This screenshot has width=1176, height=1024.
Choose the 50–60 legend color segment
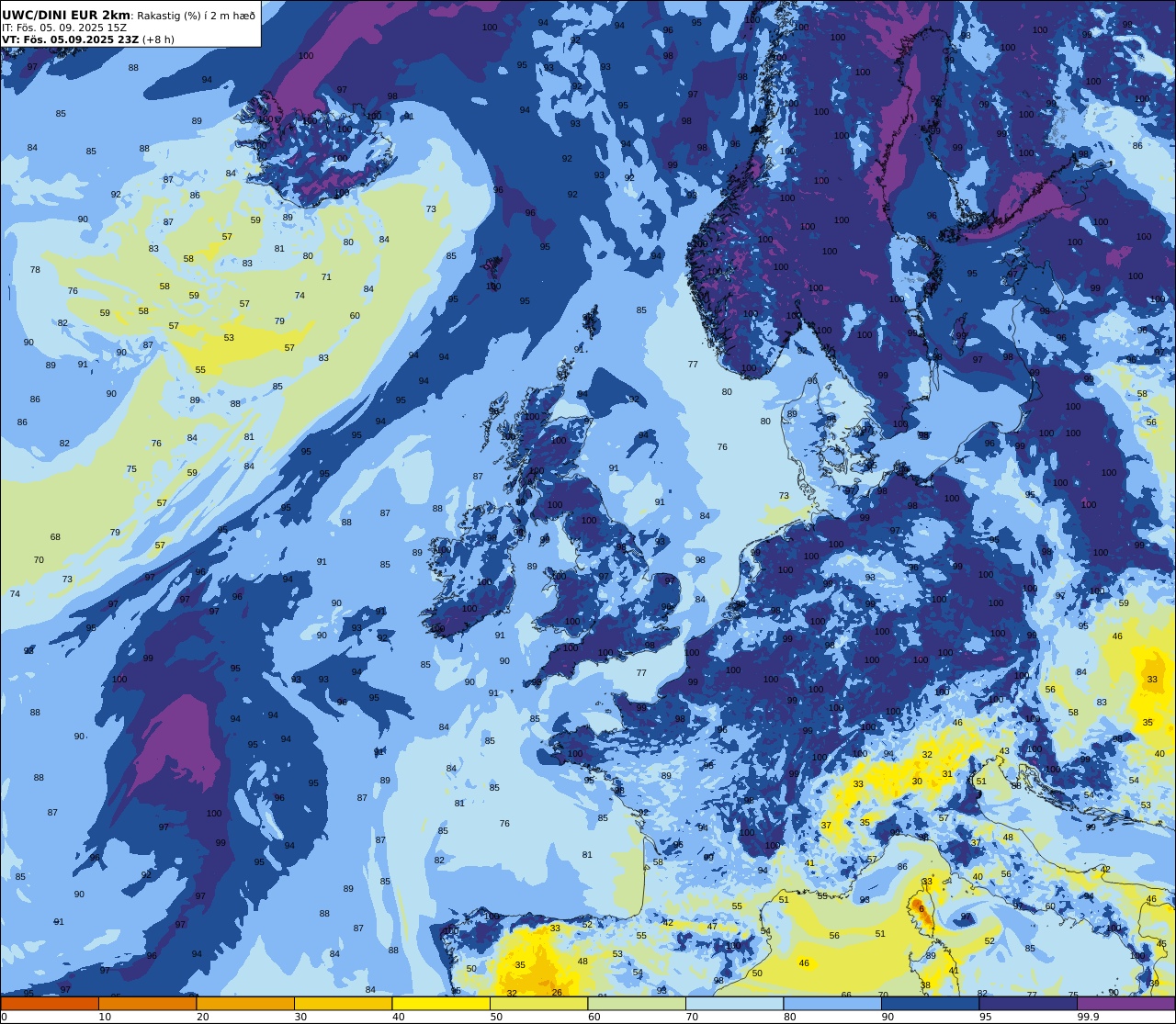(x=538, y=1003)
